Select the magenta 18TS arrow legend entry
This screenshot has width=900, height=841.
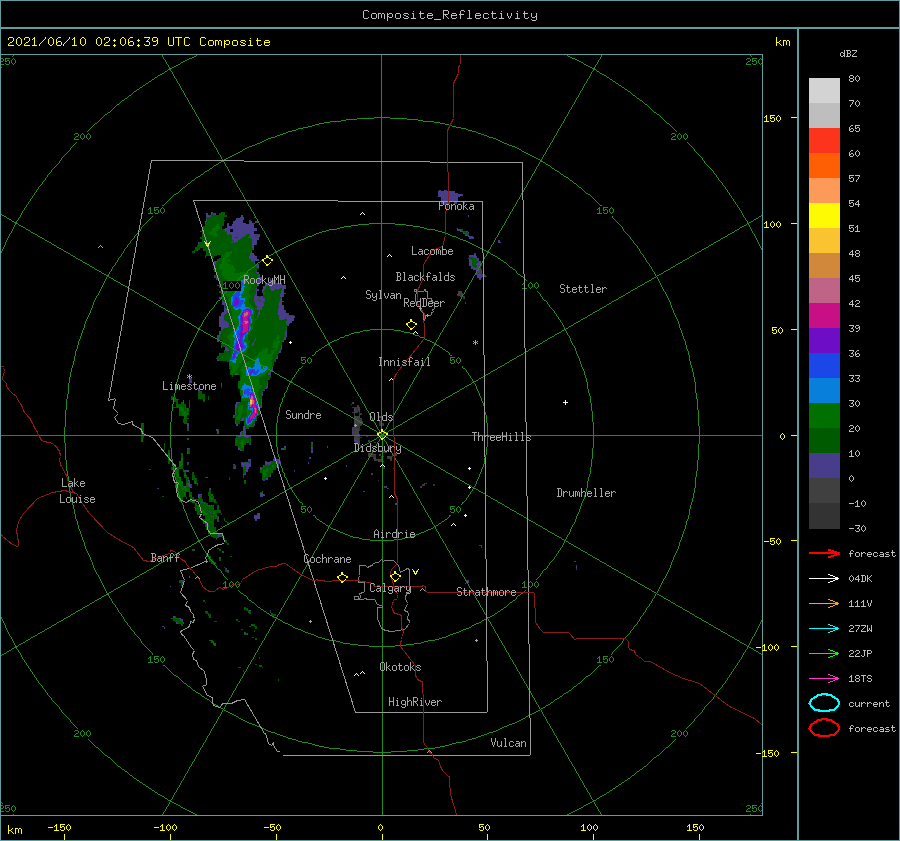[824, 679]
